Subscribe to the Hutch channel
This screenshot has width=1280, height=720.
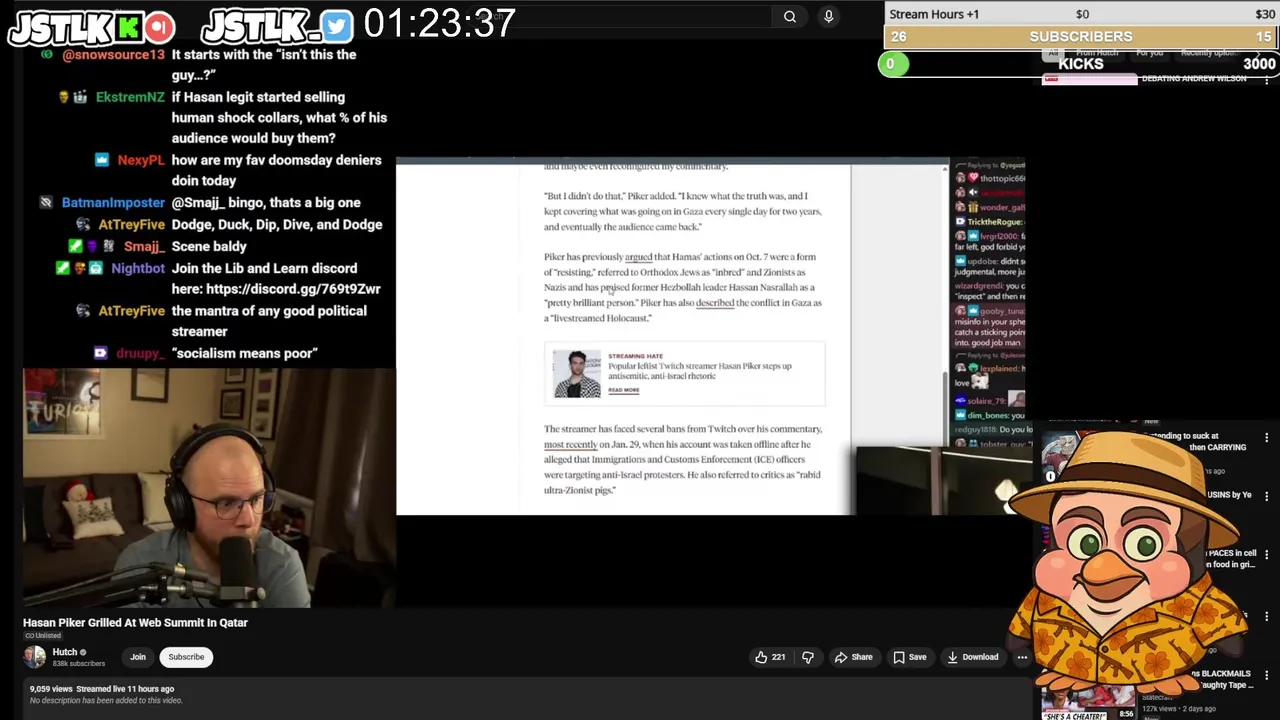pos(186,657)
